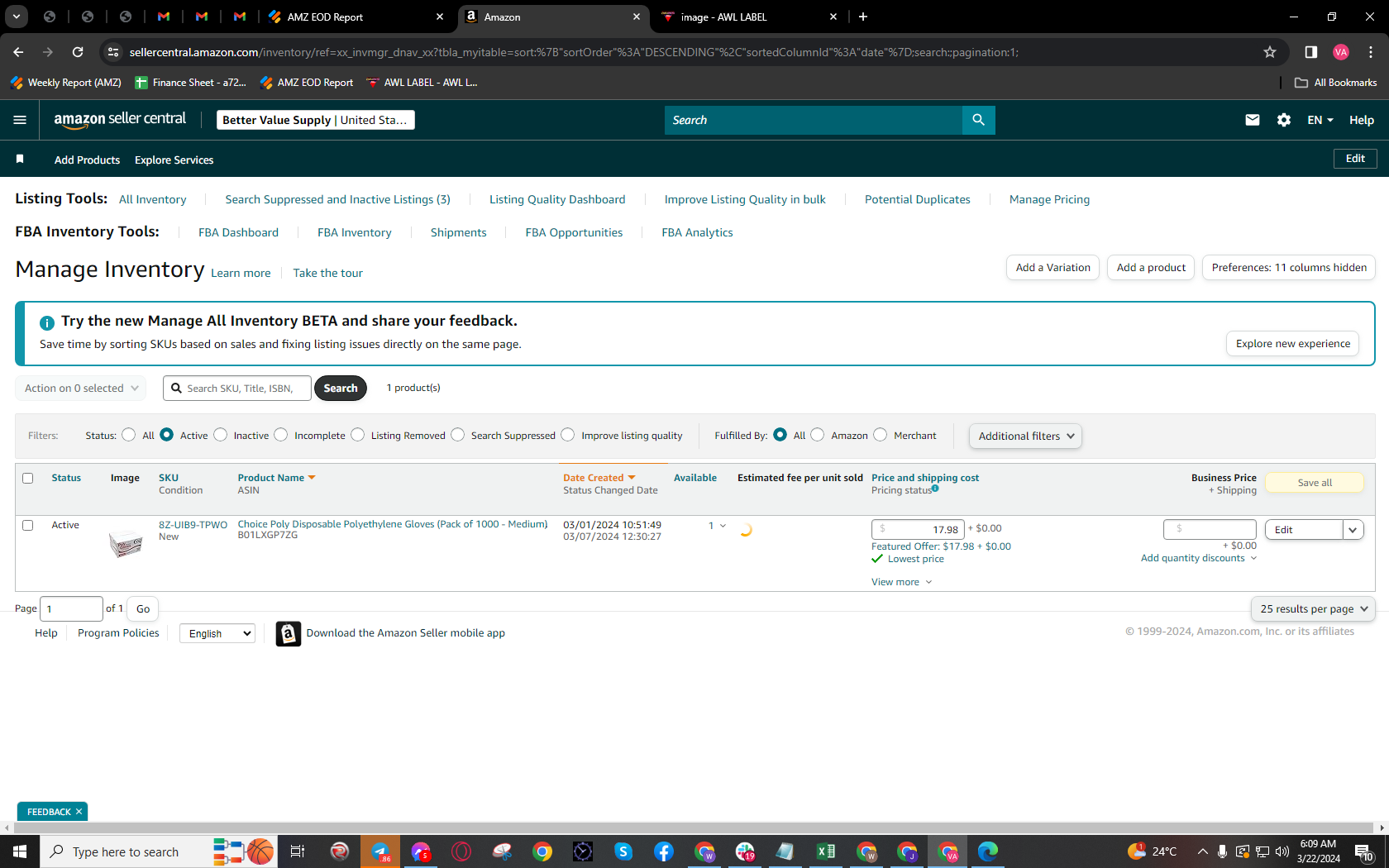
Task: Open the EN language dropdown in header
Action: pyautogui.click(x=1320, y=120)
